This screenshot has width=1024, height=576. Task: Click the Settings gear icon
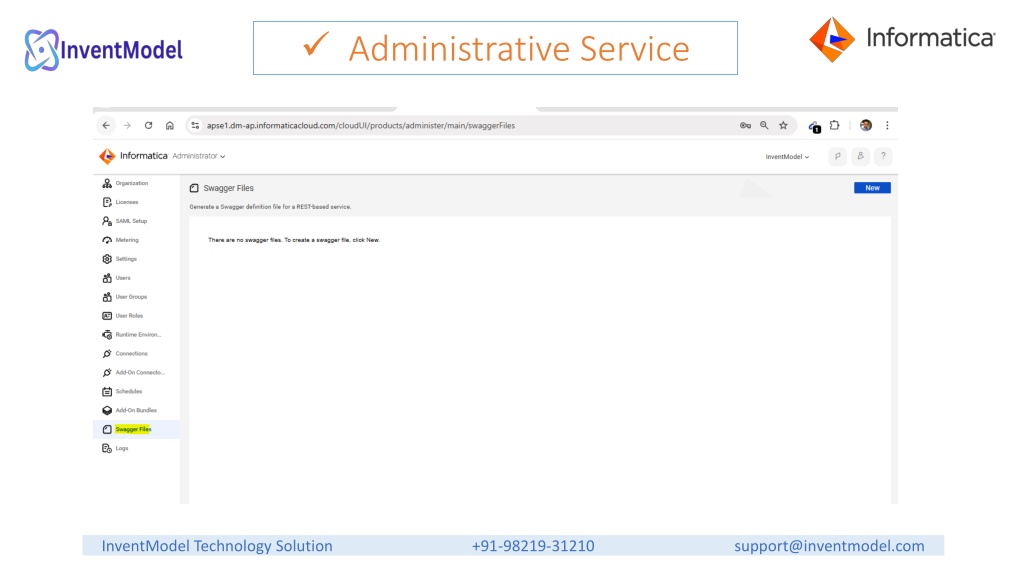coord(107,259)
